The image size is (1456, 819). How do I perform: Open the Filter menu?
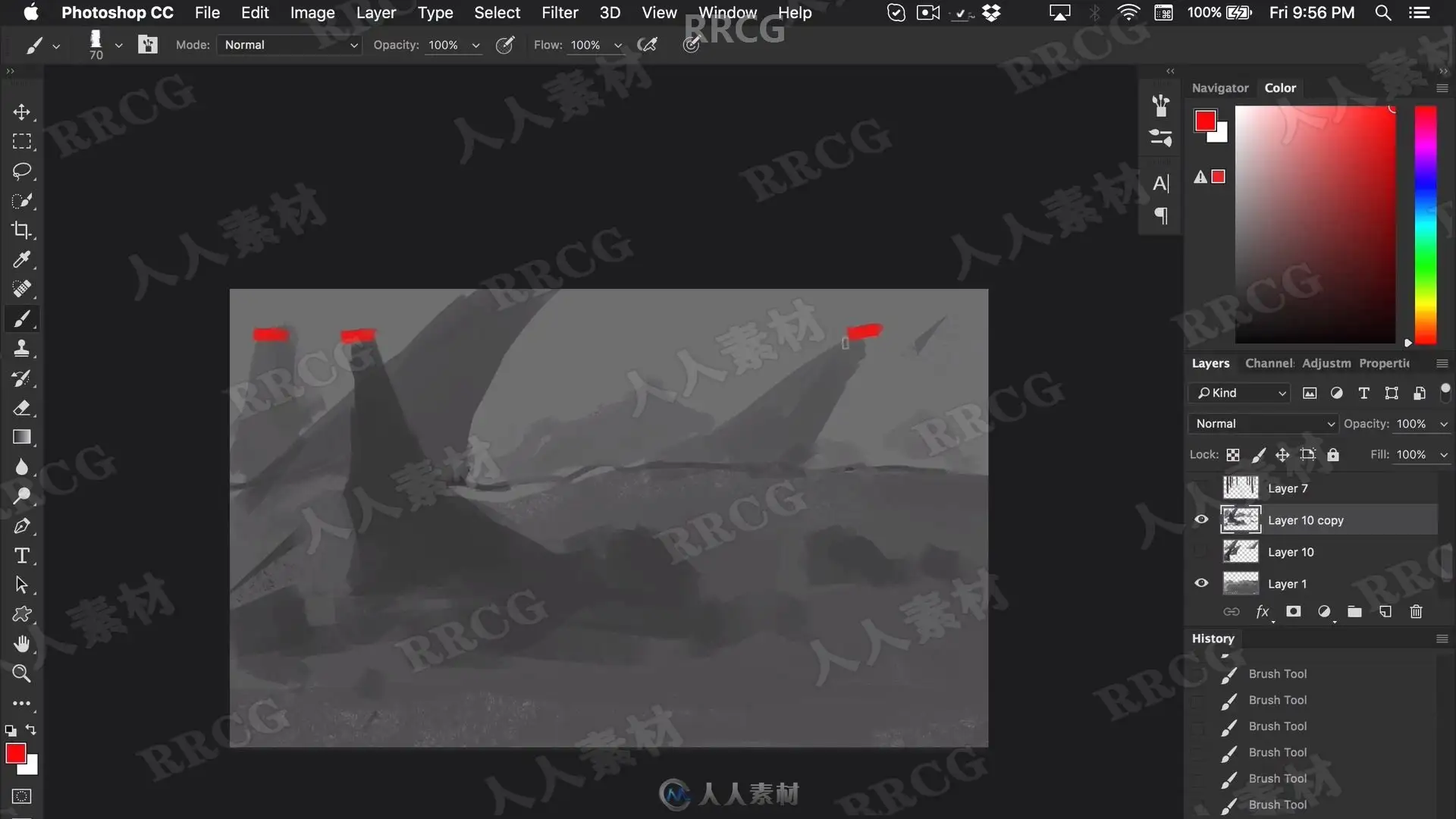[x=560, y=13]
